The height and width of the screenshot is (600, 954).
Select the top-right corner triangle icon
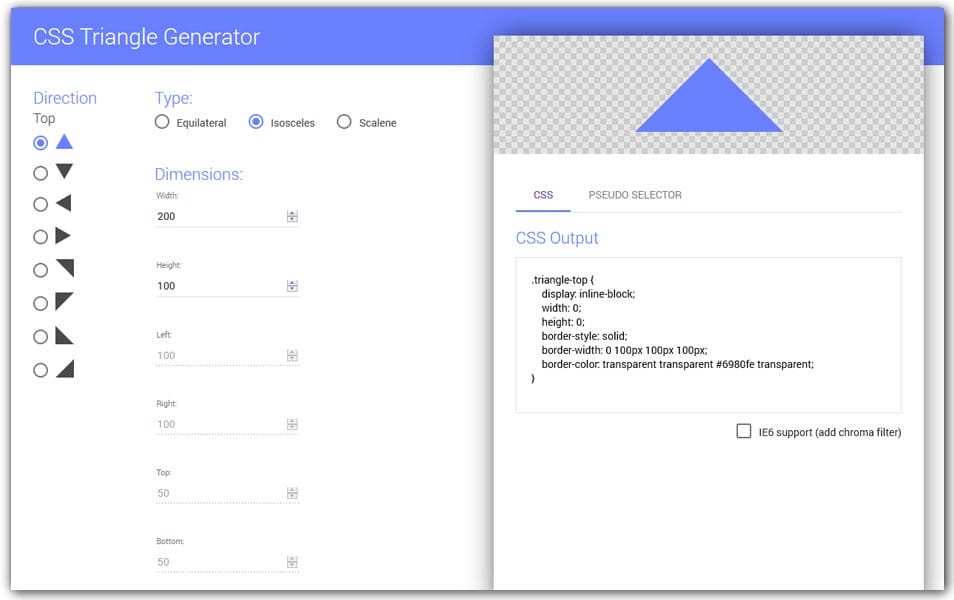pos(63,268)
